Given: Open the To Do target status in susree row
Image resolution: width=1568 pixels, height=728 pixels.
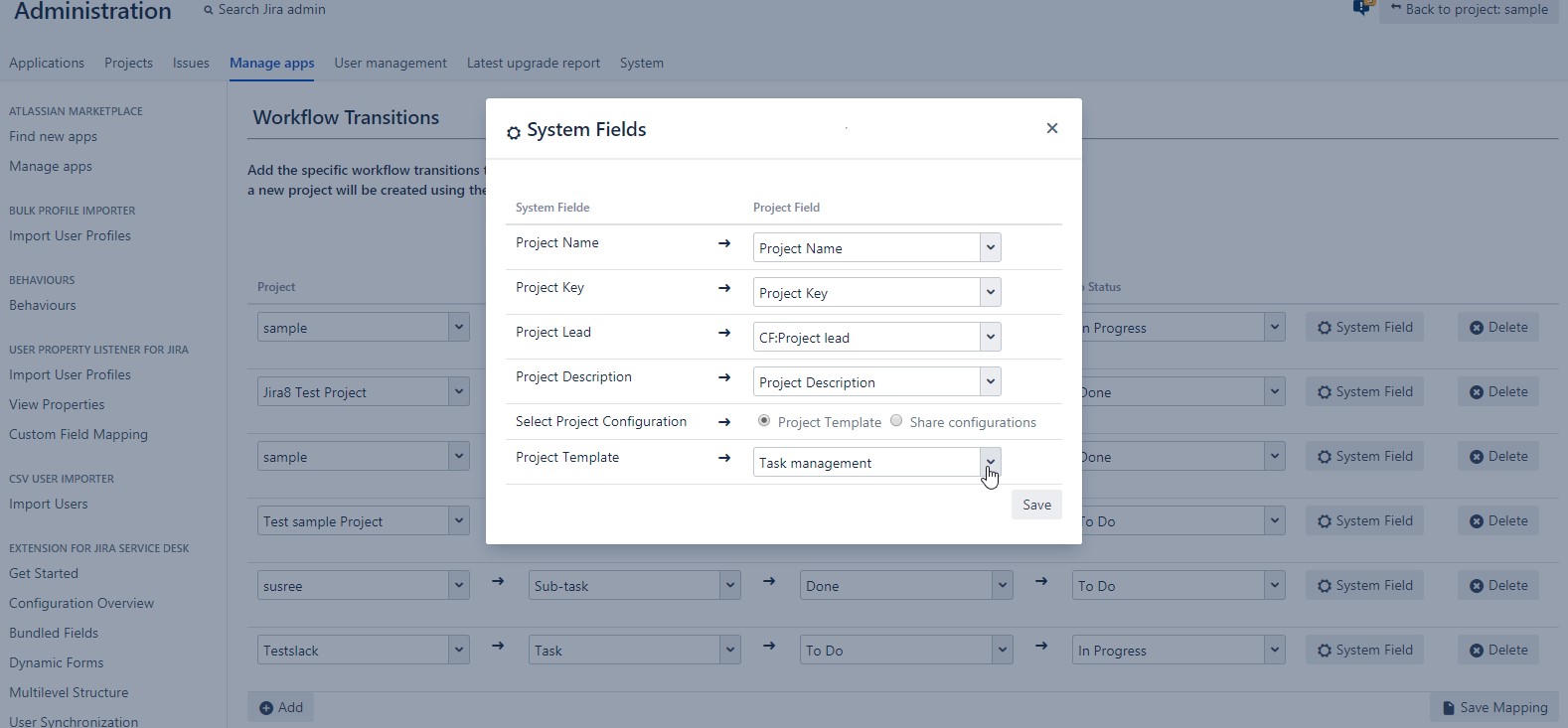Looking at the screenshot, I should coord(1178,585).
